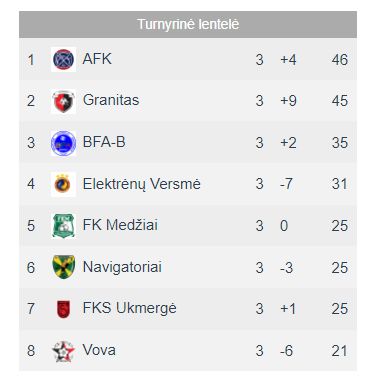Select the Elektrėnų Versmė team name
This screenshot has width=388, height=382.
[x=142, y=184]
